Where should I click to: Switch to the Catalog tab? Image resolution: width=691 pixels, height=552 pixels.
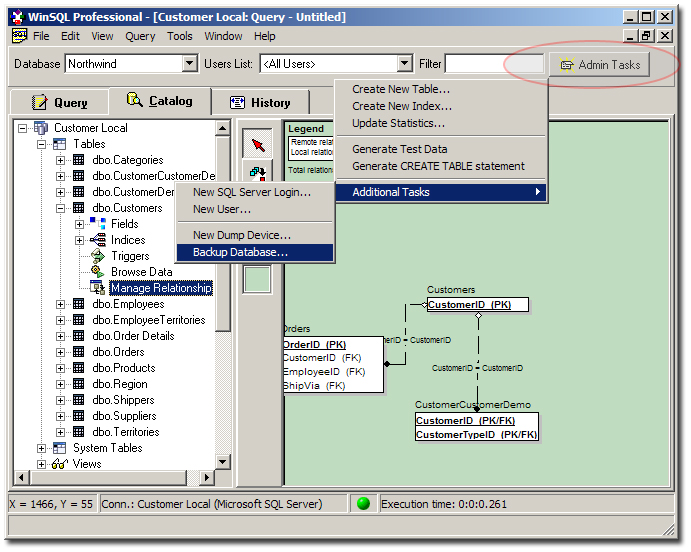click(160, 101)
